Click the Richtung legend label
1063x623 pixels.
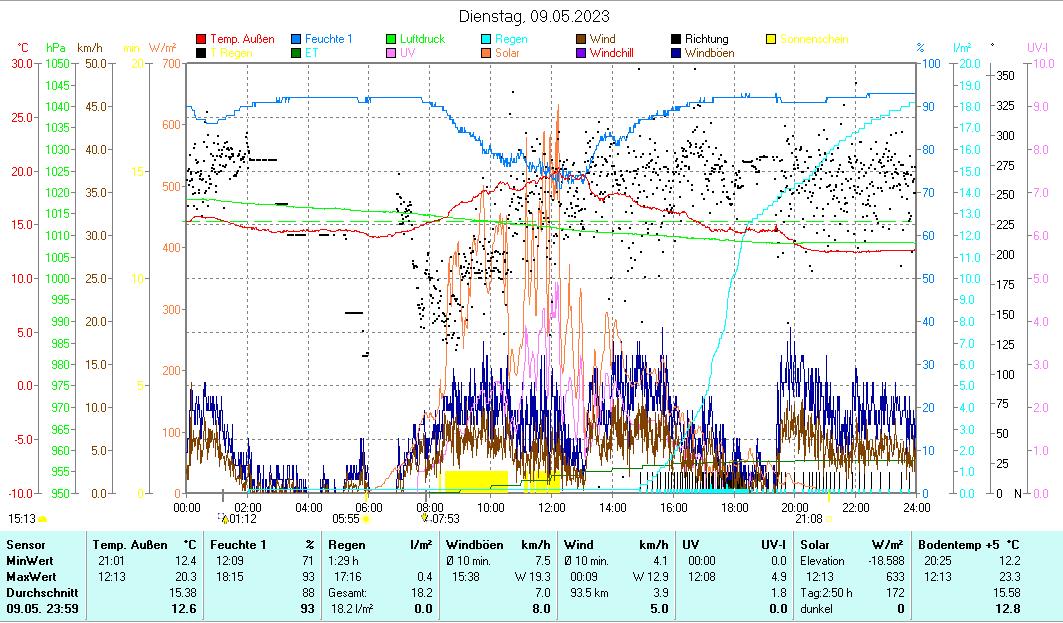[705, 39]
